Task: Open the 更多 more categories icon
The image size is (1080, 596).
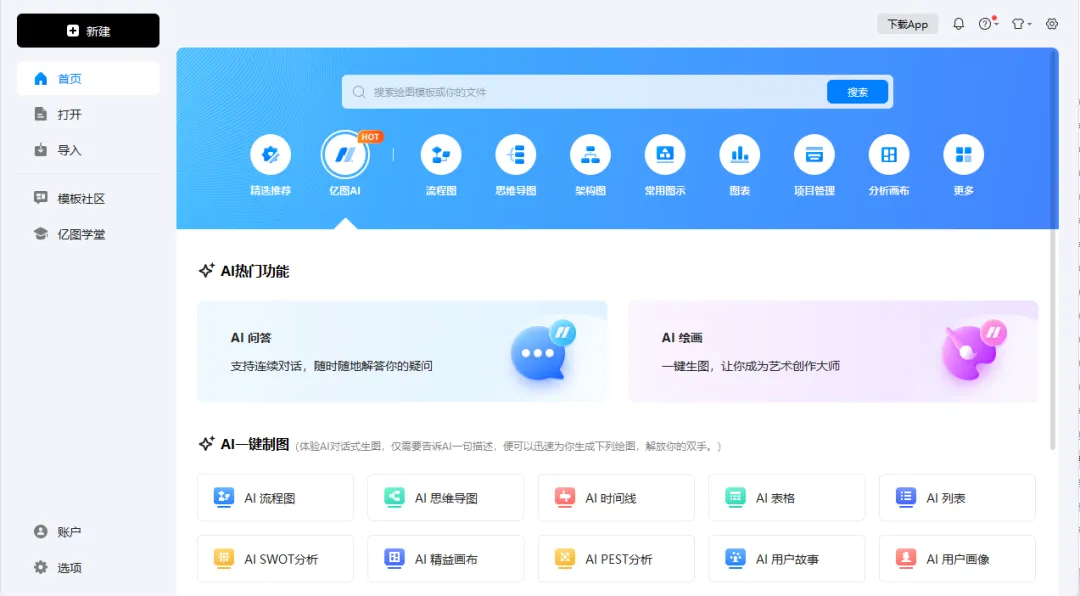Action: pos(964,154)
